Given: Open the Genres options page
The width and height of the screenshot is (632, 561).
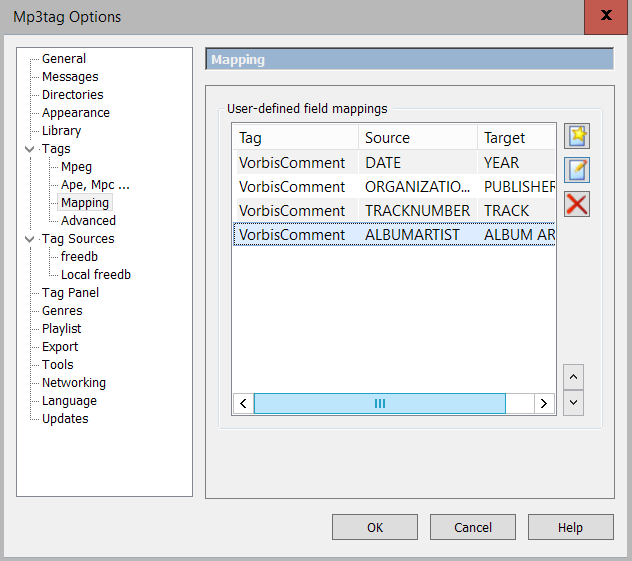Looking at the screenshot, I should 62,311.
